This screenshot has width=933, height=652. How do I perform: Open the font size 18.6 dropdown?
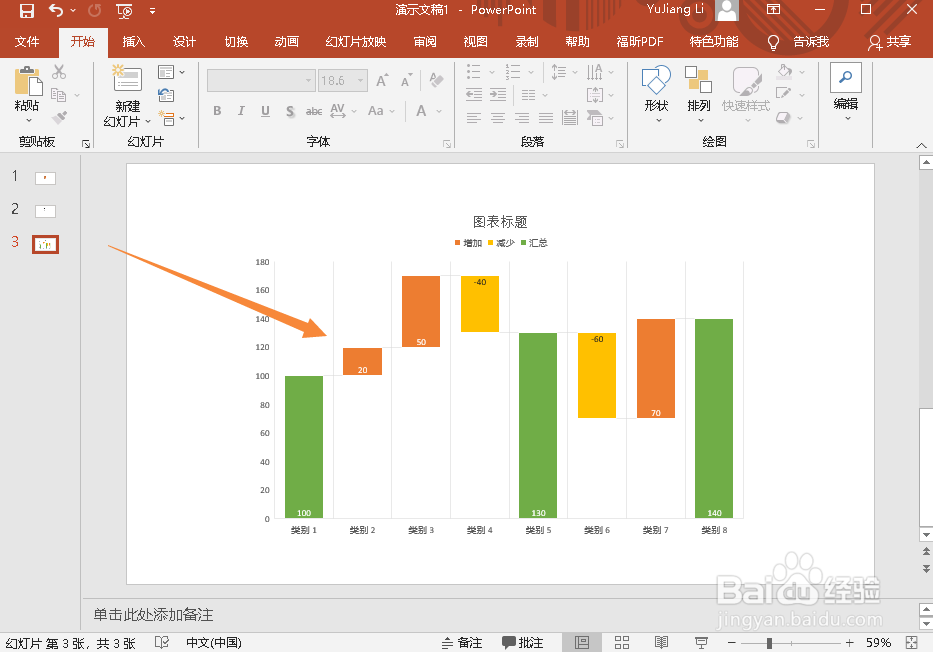361,80
